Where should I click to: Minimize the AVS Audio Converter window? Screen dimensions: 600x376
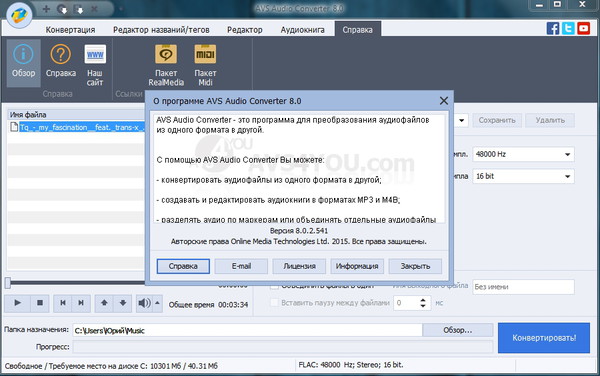(540, 5)
